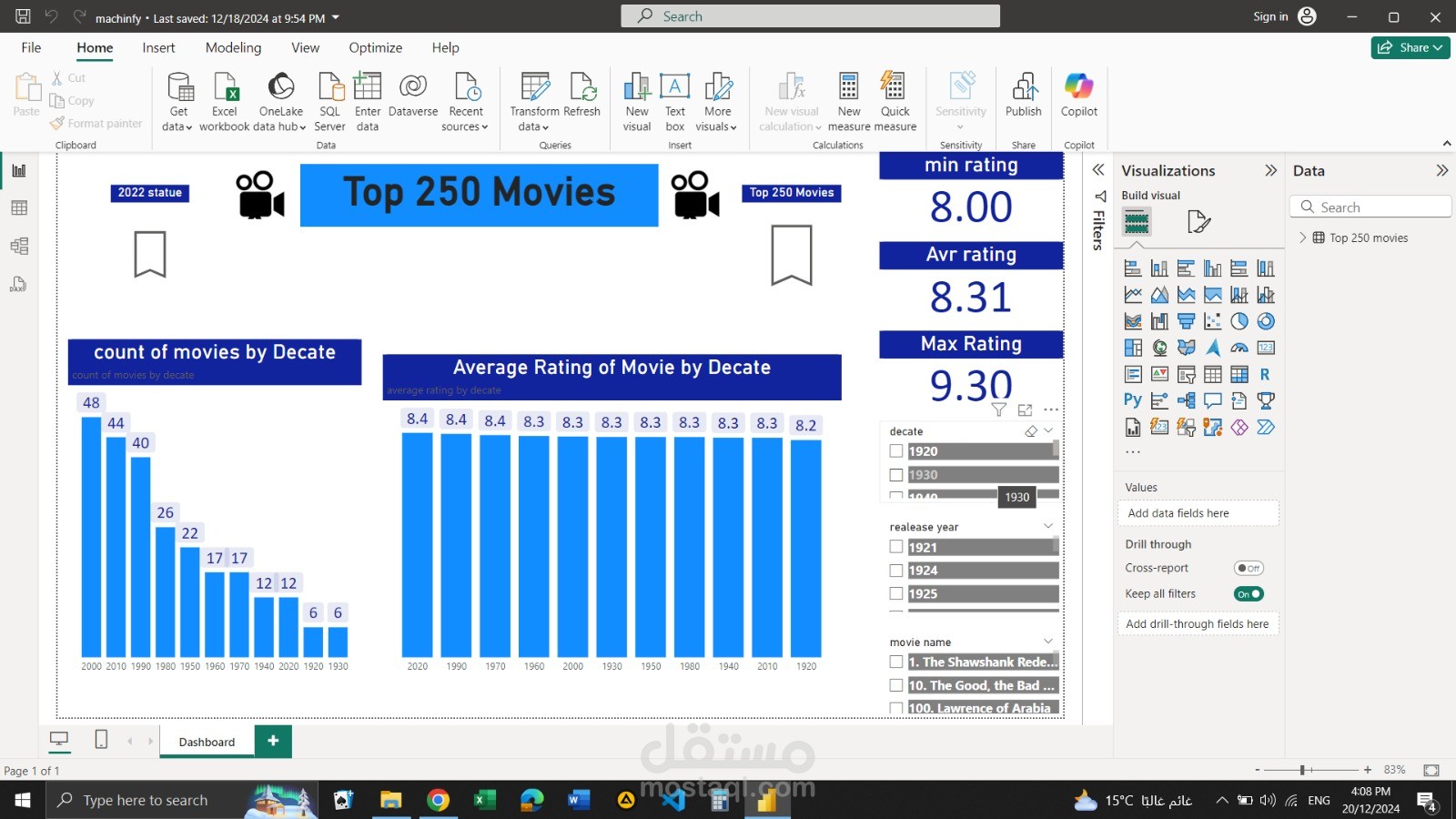The height and width of the screenshot is (819, 1456).
Task: Click the 2022 statue button
Action: click(x=150, y=193)
